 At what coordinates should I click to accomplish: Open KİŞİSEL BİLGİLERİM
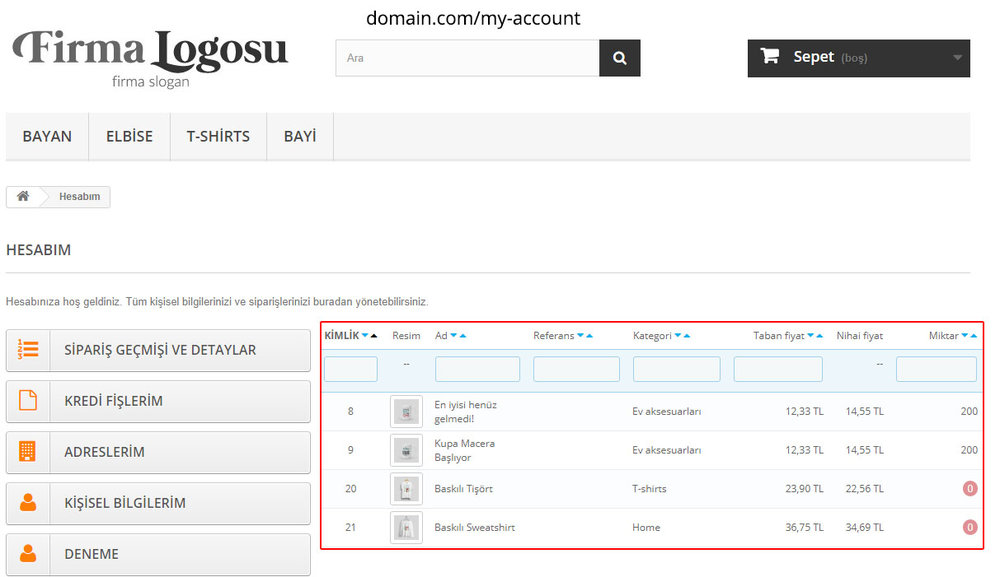158,503
